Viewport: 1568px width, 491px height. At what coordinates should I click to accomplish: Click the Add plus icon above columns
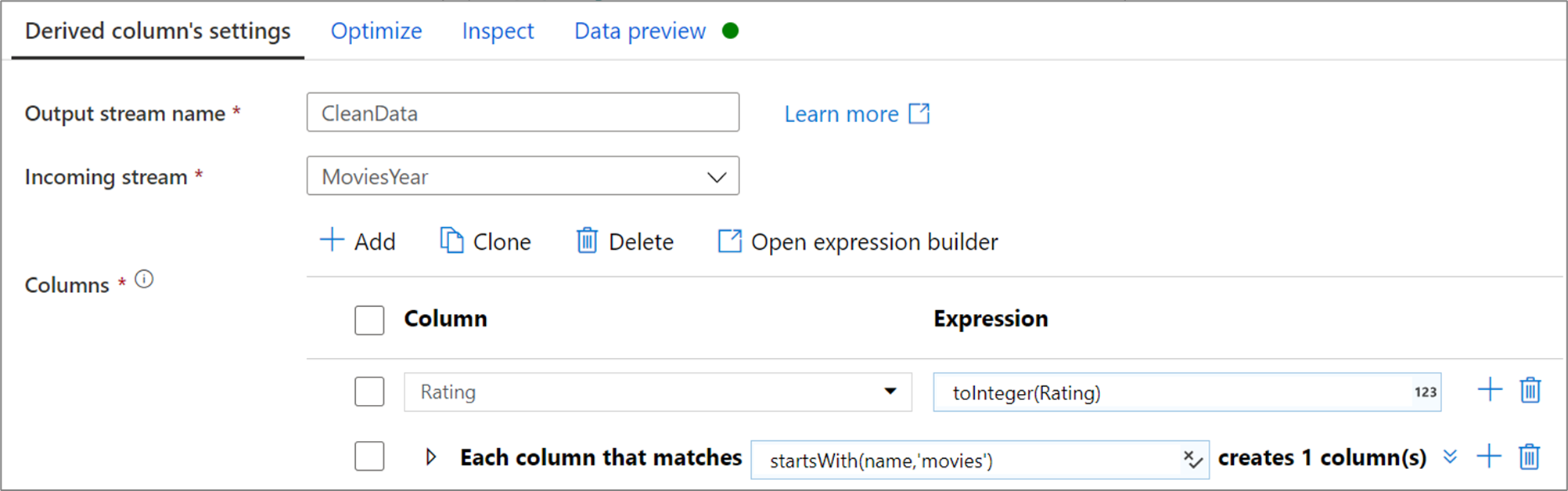click(332, 240)
